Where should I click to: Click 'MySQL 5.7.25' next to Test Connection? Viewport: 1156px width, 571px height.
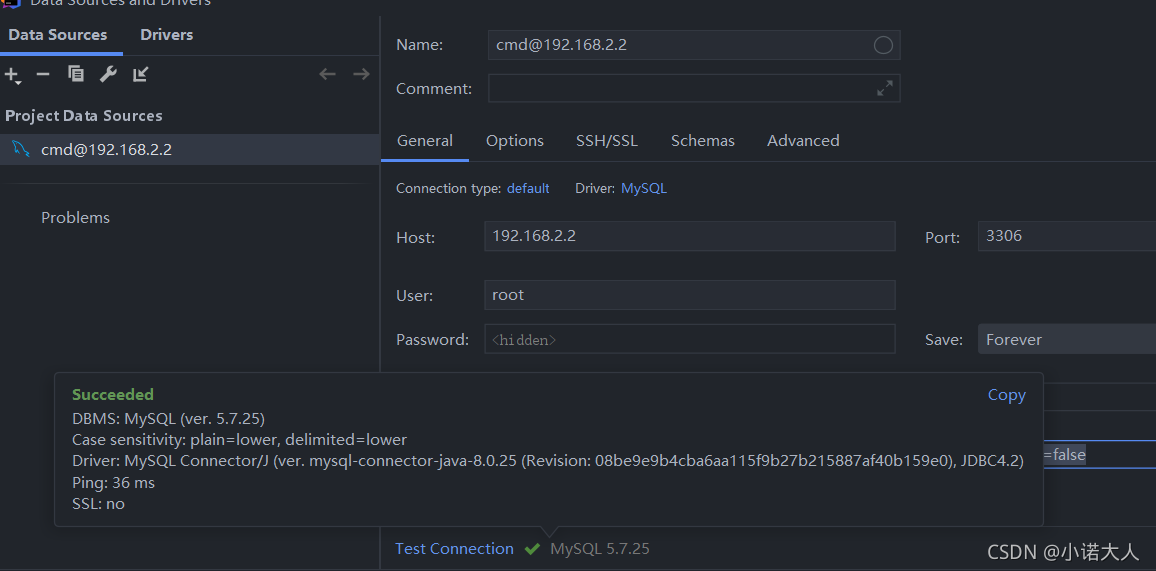pyautogui.click(x=599, y=549)
